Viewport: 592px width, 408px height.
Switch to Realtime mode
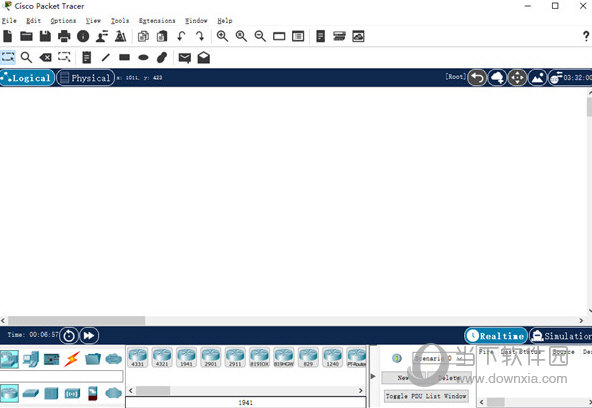click(x=496, y=336)
